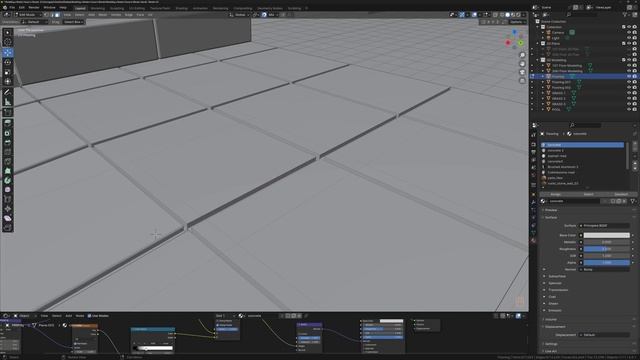Screen dimensions: 640x360
Task: Select the Poly Build tool
Action: coord(8,171)
